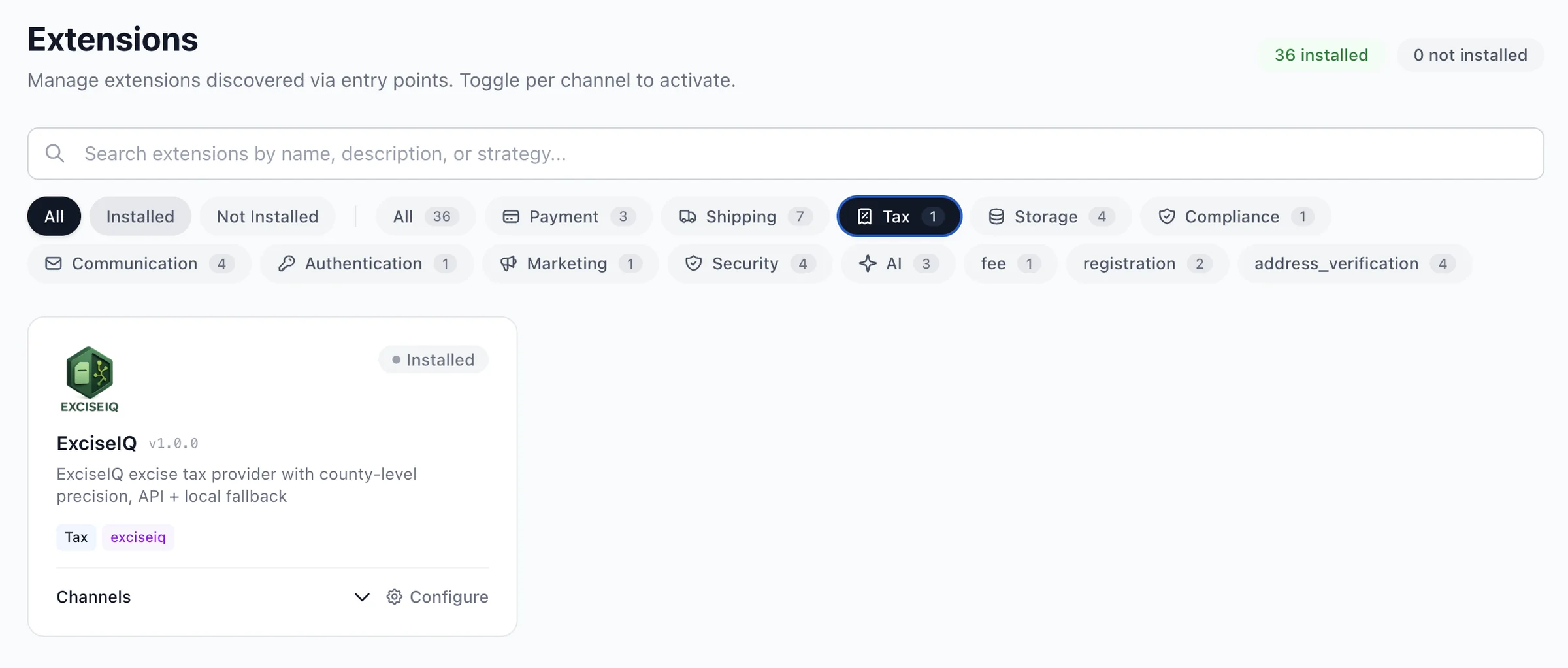The image size is (1568, 668).
Task: Select the All 36 category tab
Action: pos(425,216)
